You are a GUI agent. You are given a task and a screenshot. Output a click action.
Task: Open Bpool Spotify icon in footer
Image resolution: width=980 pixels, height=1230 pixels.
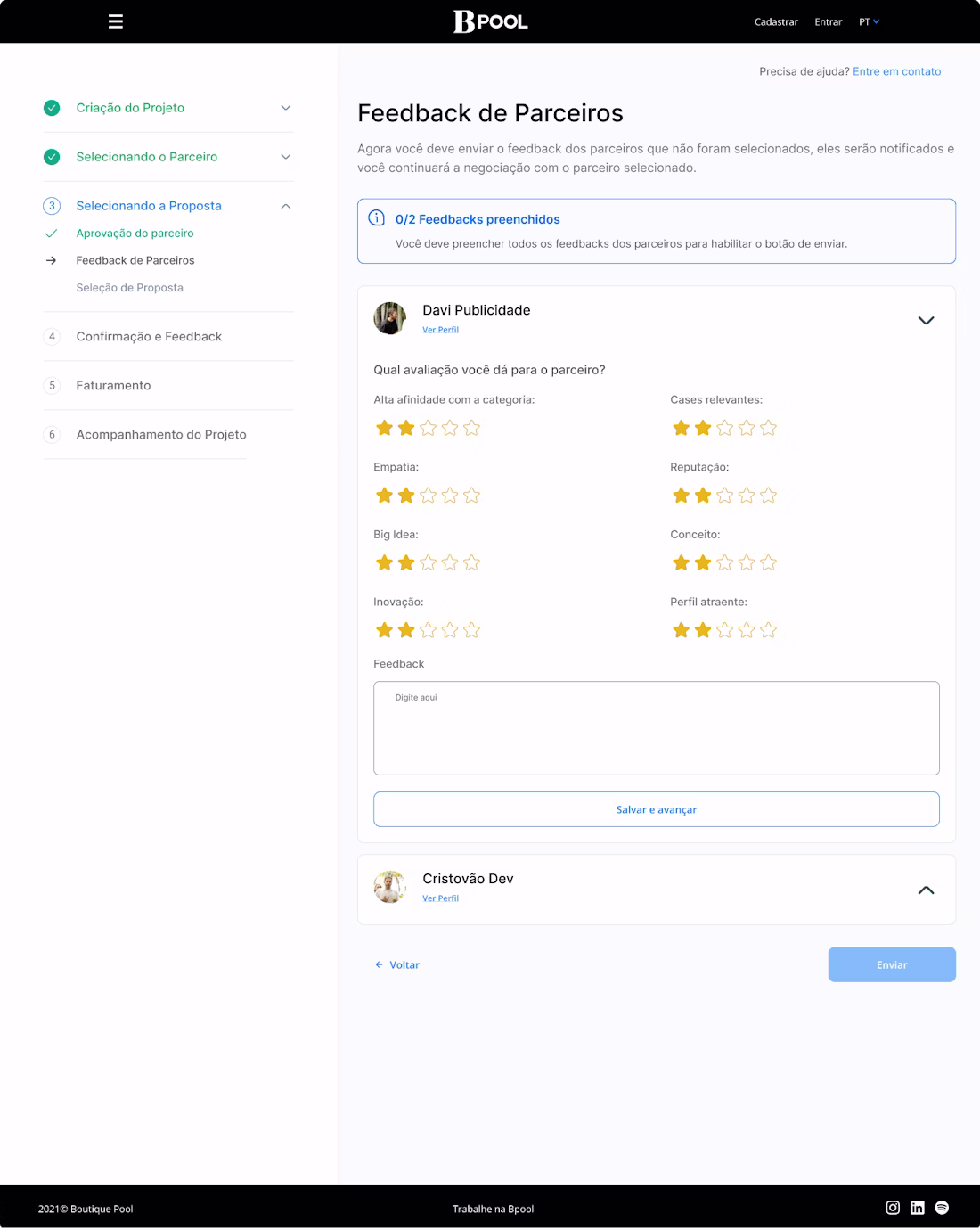point(942,1208)
